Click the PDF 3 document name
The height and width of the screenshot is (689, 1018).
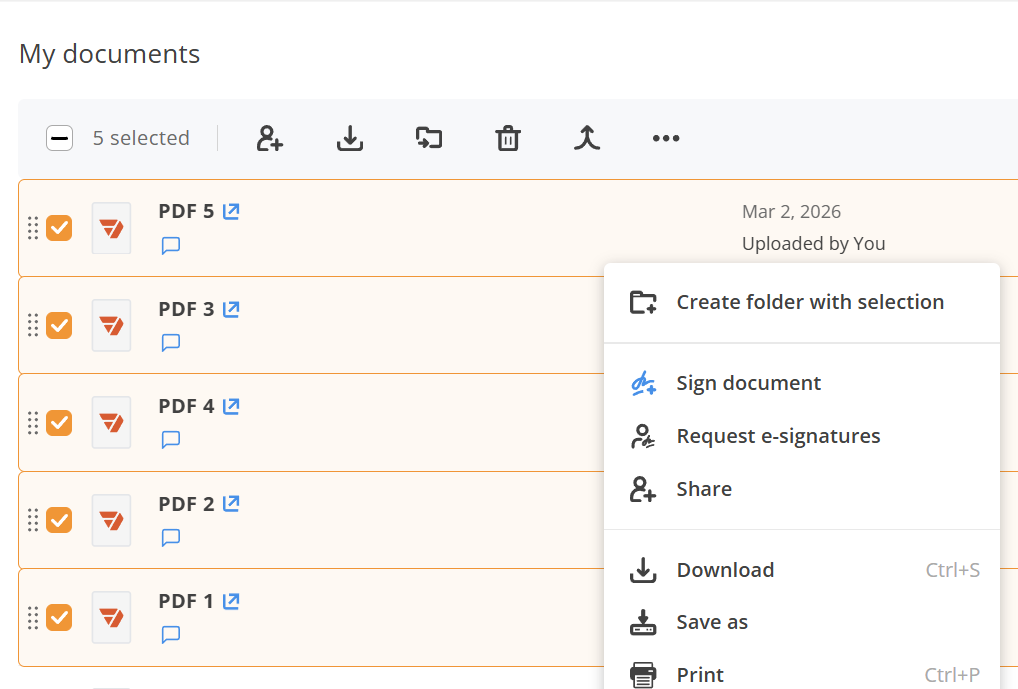coord(186,309)
